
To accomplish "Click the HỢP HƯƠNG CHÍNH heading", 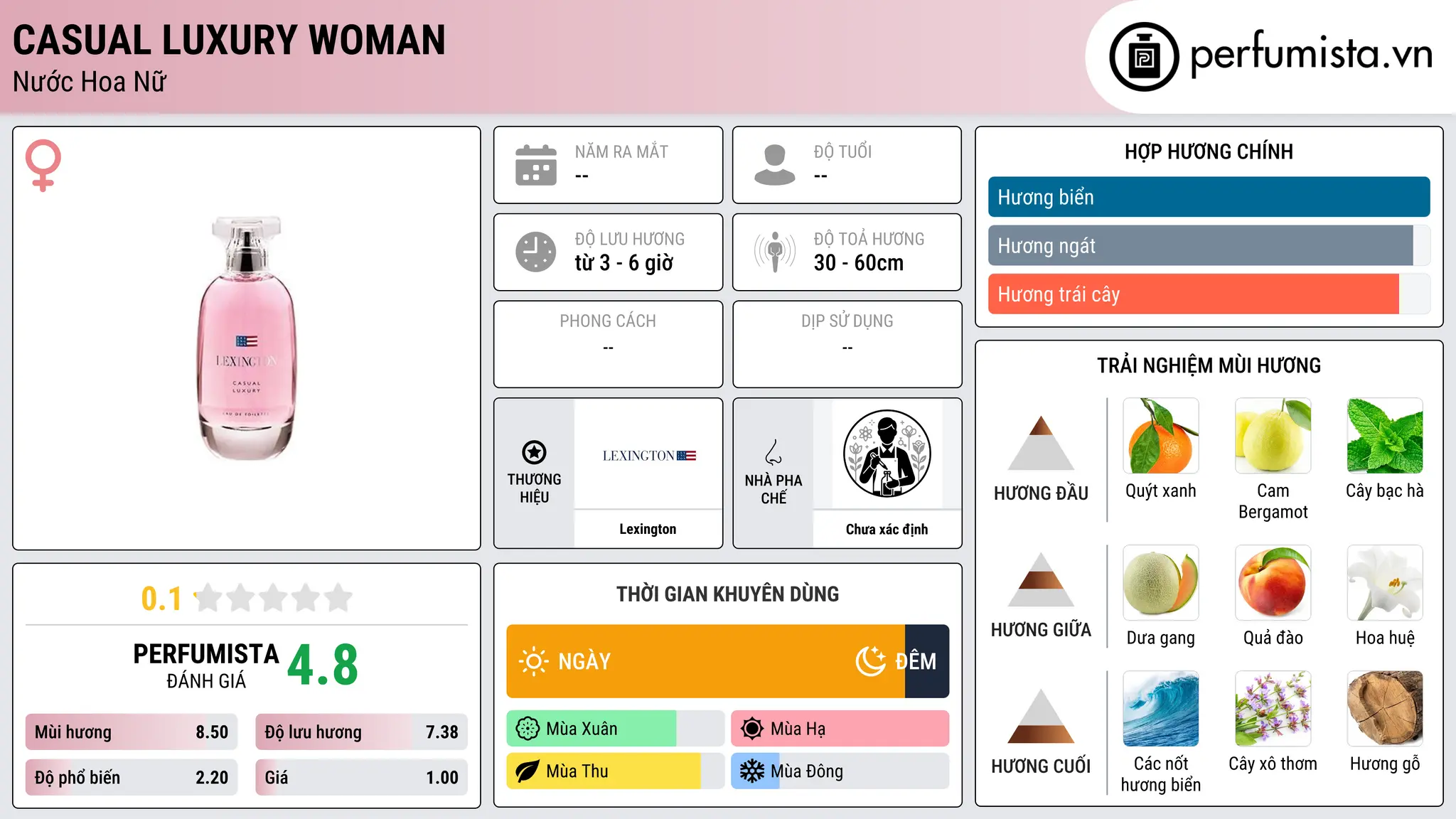I will click(x=1209, y=151).
